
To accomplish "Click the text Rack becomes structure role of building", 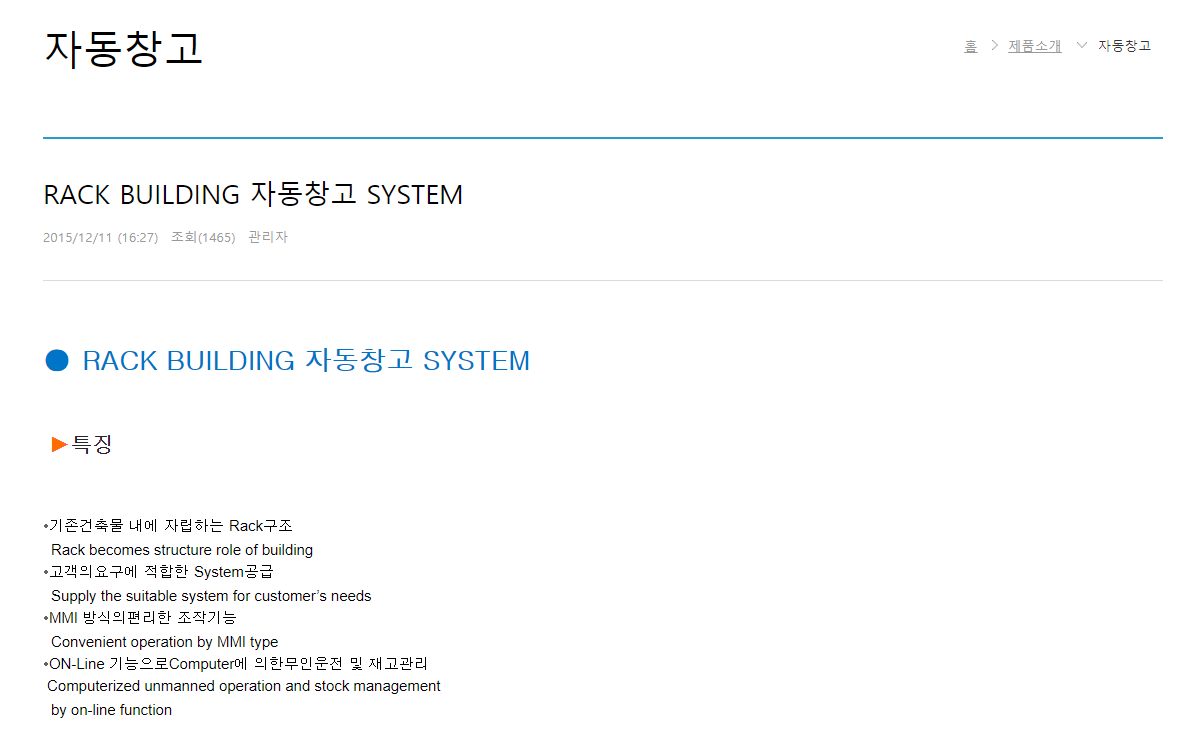I will (182, 549).
